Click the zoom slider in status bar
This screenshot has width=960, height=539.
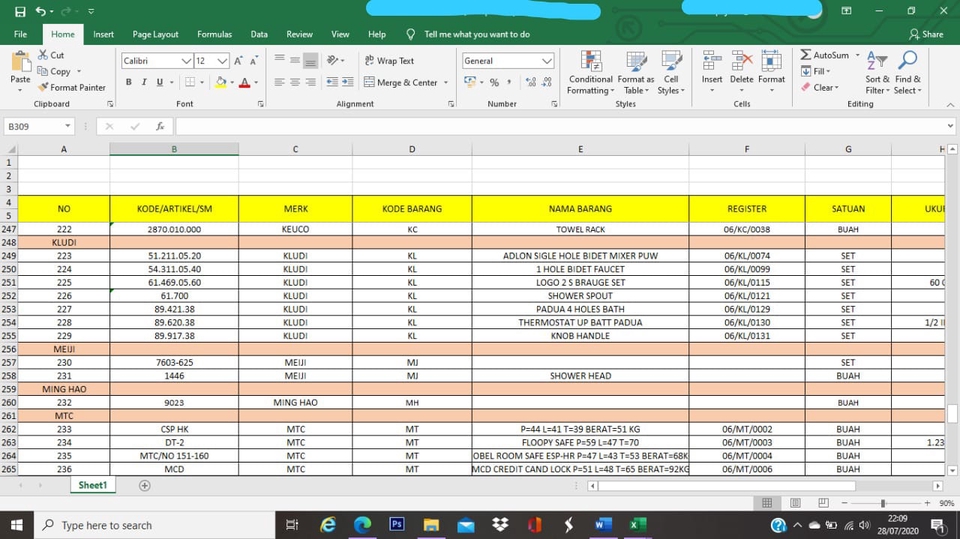[885, 503]
